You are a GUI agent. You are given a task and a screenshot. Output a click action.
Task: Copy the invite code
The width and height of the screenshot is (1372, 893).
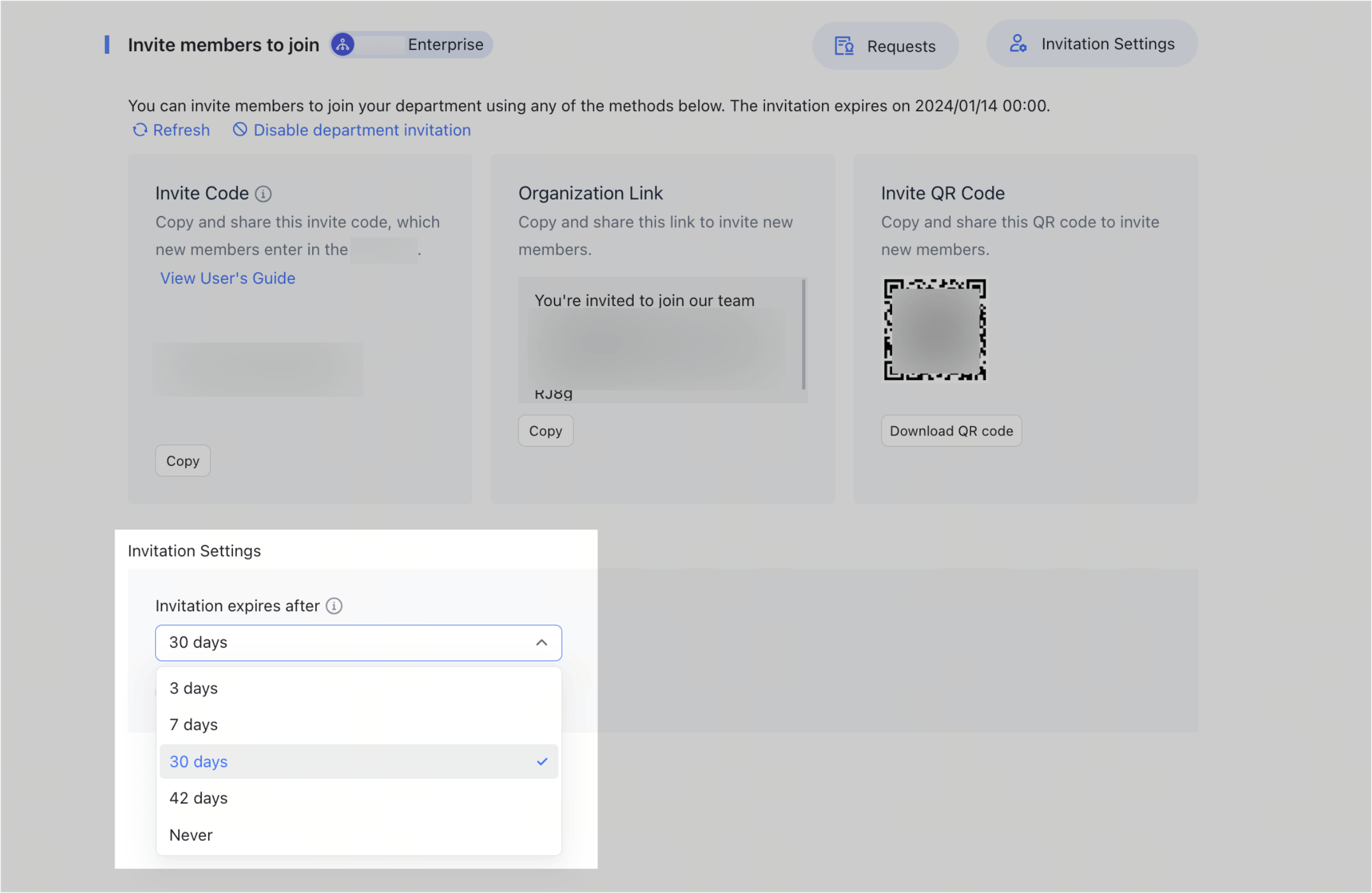tap(182, 461)
